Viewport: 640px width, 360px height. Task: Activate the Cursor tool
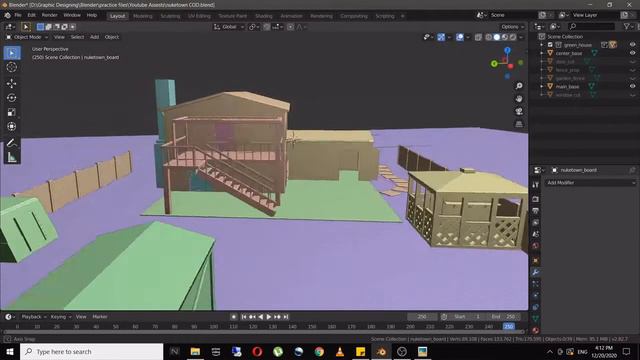tap(12, 67)
